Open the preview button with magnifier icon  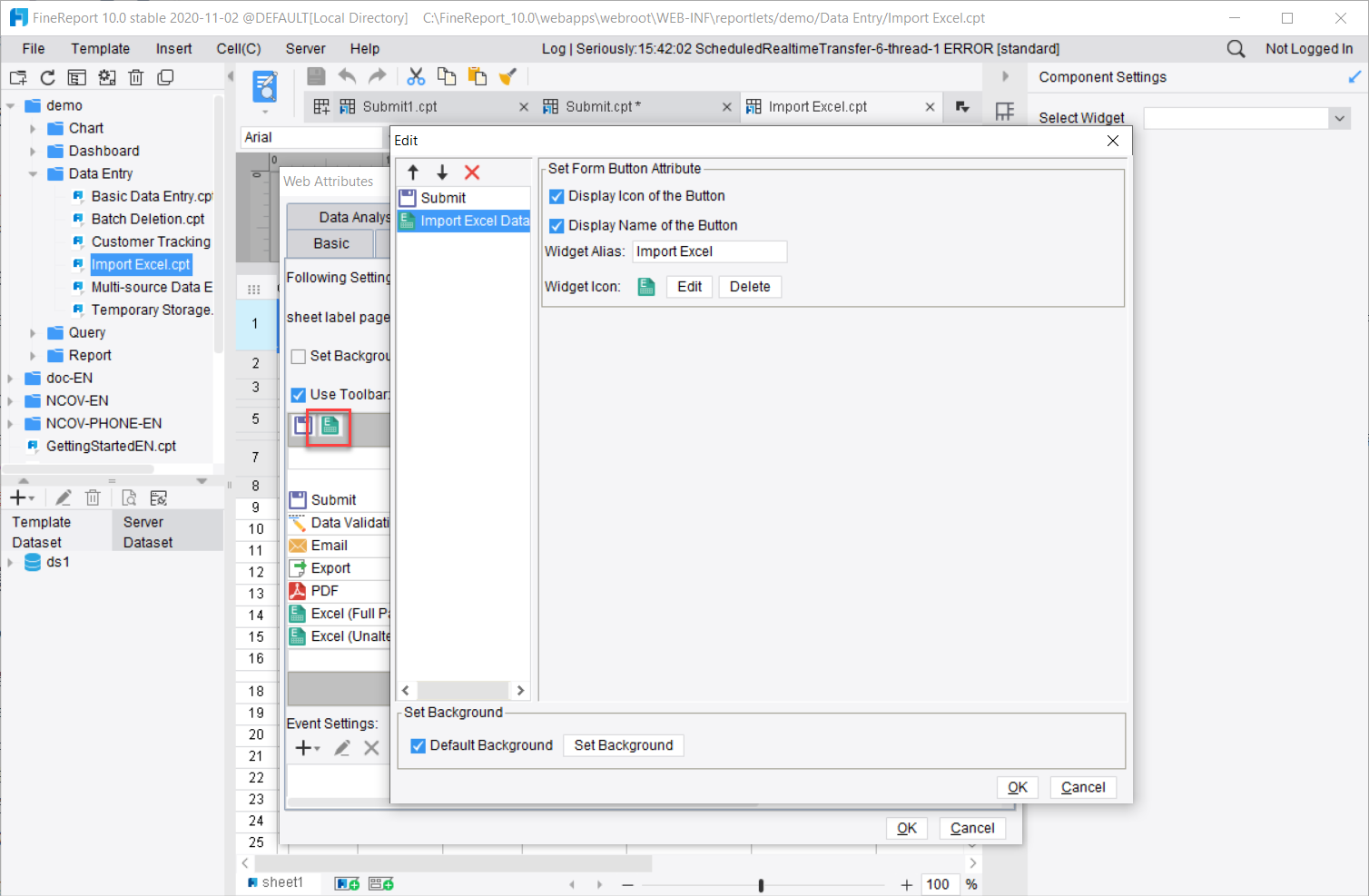coord(266,88)
